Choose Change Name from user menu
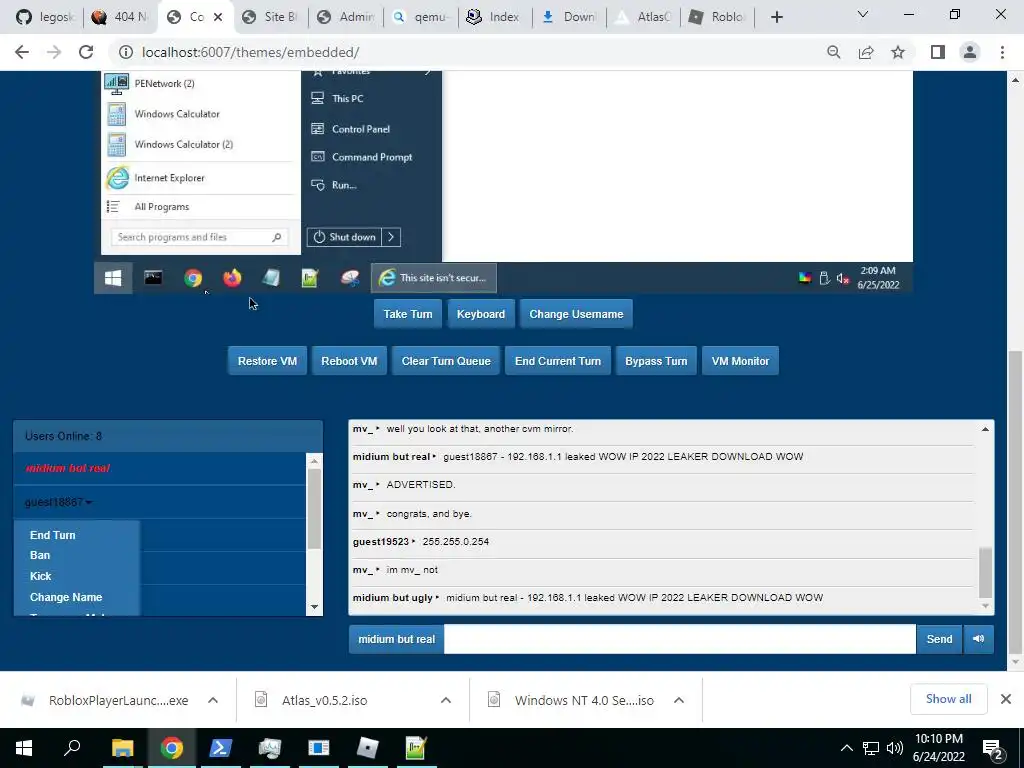This screenshot has width=1024, height=768. pos(66,597)
